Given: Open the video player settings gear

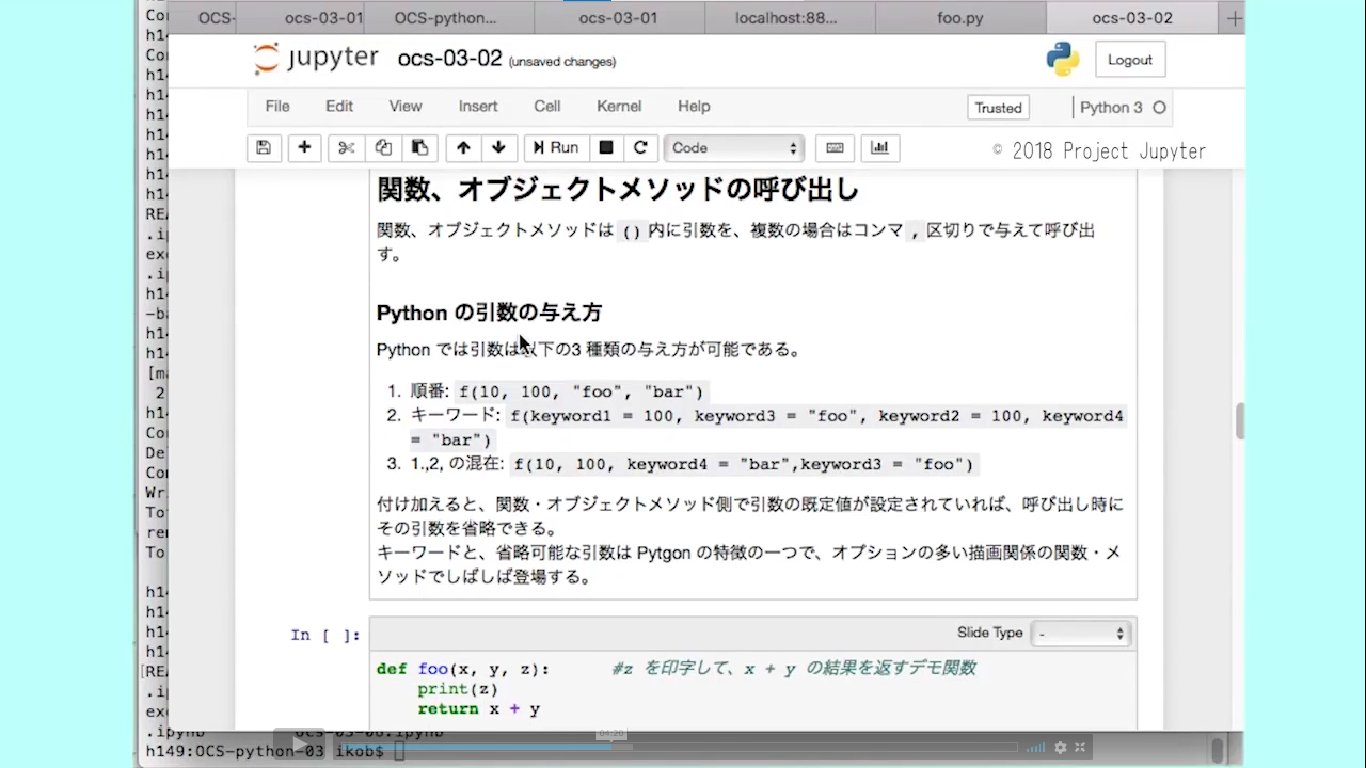Looking at the screenshot, I should tap(1060, 747).
